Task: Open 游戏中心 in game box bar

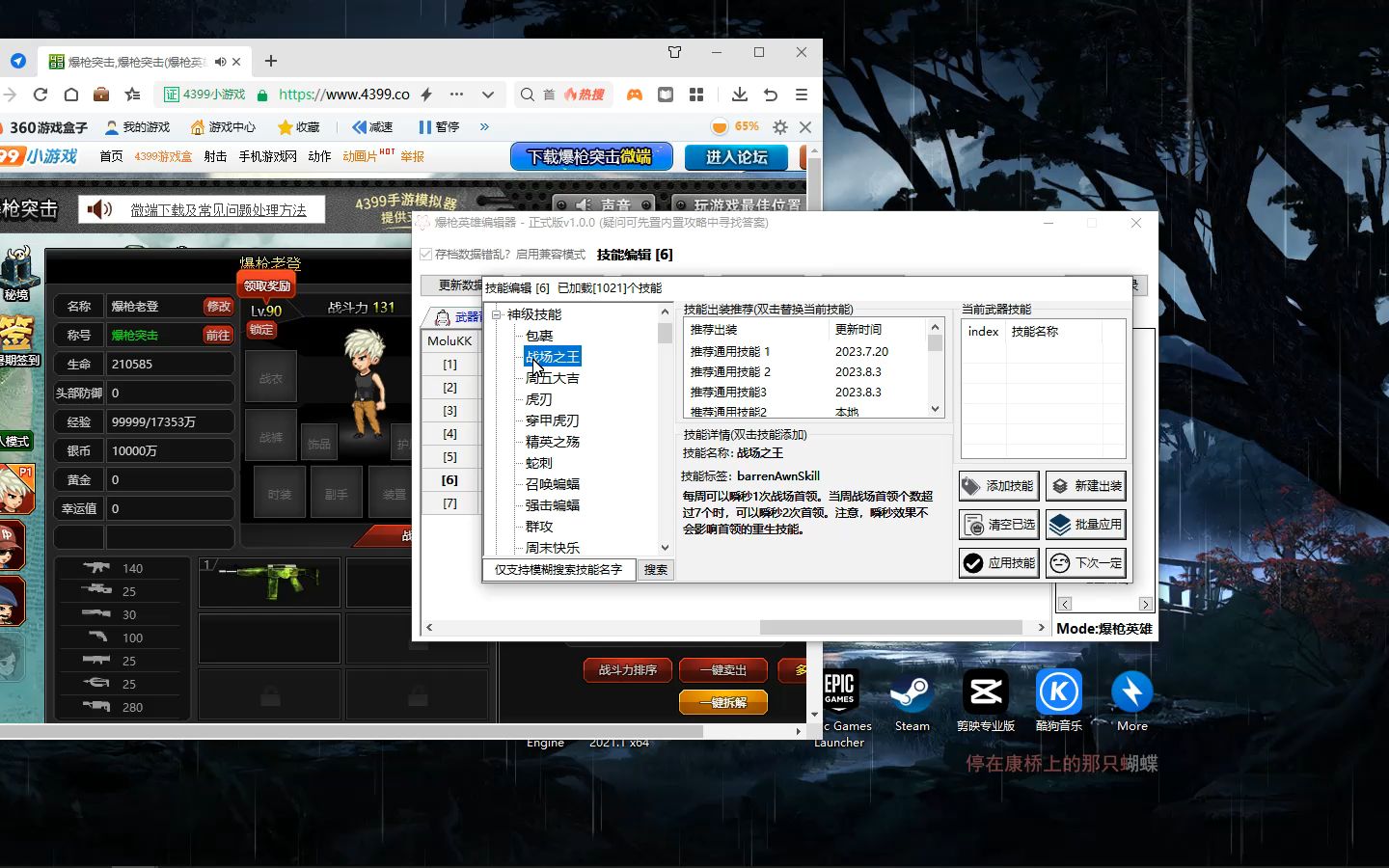Action: tap(223, 126)
